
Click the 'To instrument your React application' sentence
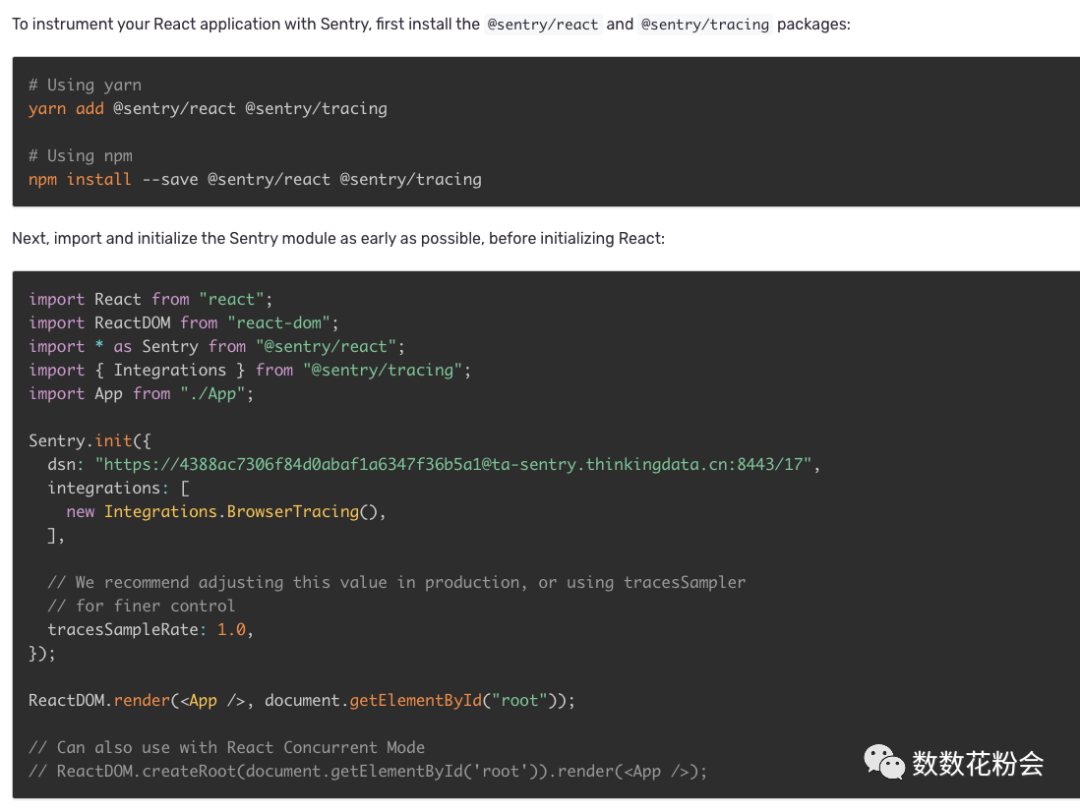[x=431, y=25]
